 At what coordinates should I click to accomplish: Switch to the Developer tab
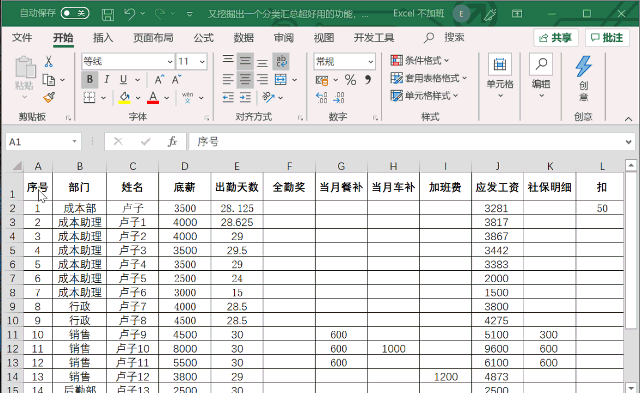374,38
